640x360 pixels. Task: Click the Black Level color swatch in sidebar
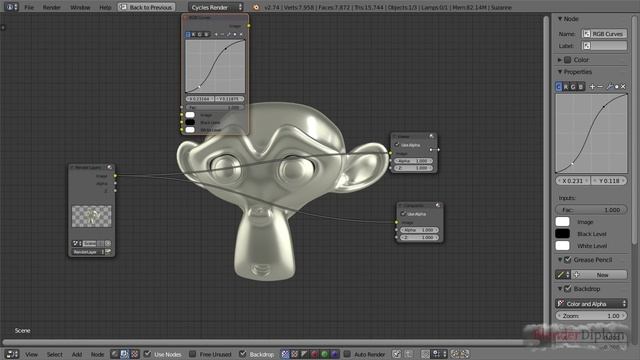[562, 233]
